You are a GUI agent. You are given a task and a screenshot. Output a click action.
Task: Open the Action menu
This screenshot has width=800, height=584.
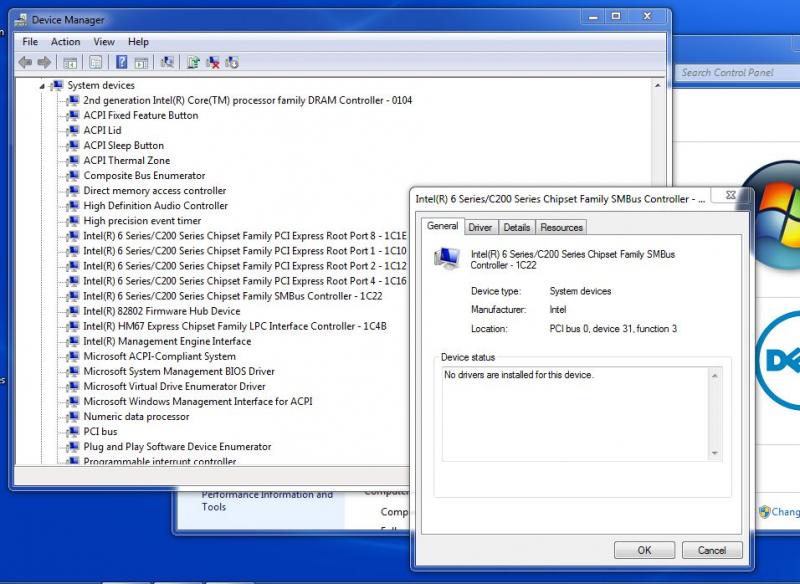(x=65, y=42)
